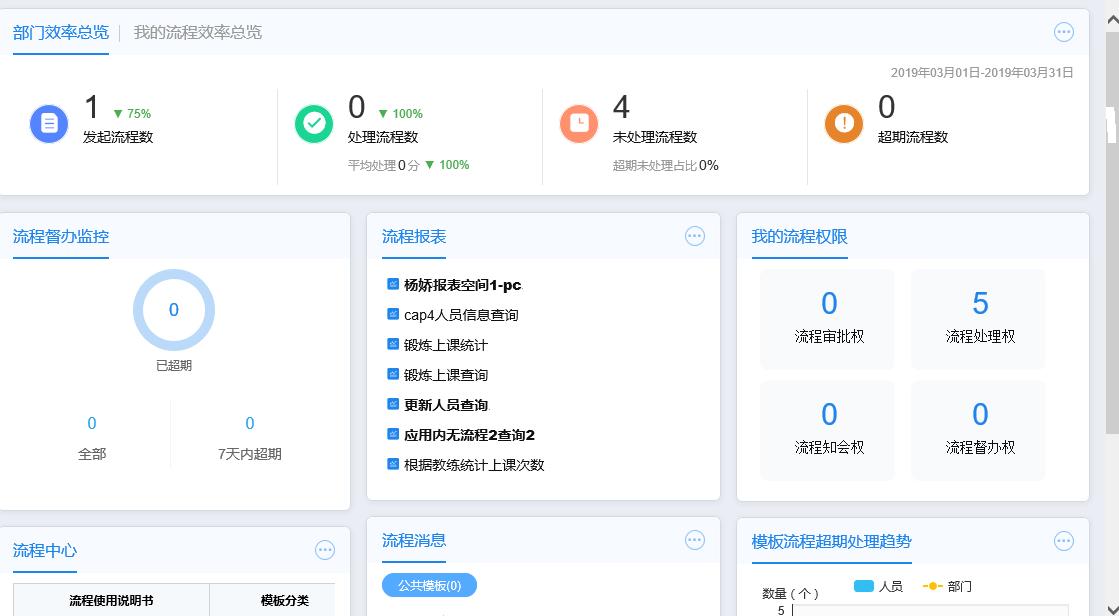Click the report icon beside 根据教练统计上课次数

pos(391,464)
